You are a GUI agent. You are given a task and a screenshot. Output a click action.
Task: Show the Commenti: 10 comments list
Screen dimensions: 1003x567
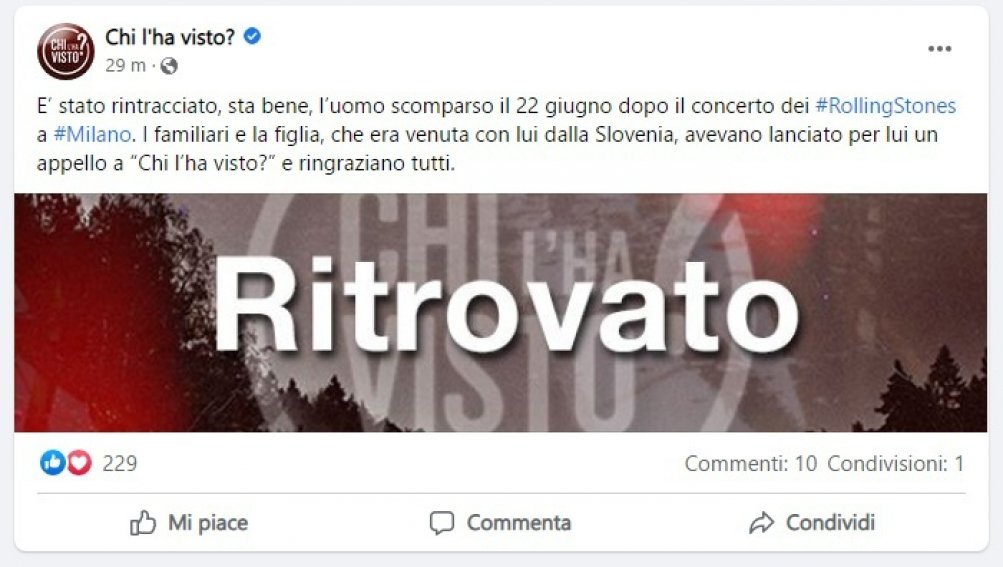point(751,463)
